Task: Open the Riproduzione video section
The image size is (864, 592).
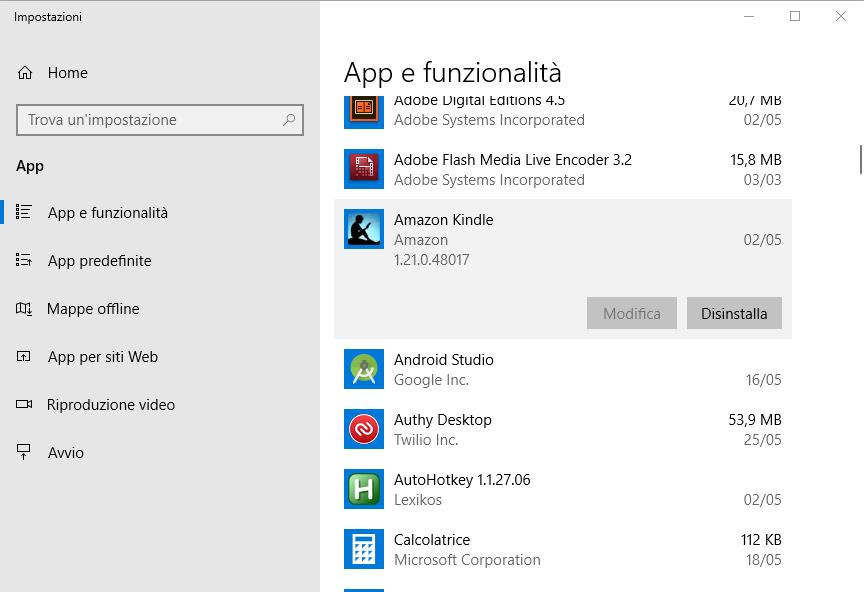Action: pyautogui.click(x=160, y=405)
